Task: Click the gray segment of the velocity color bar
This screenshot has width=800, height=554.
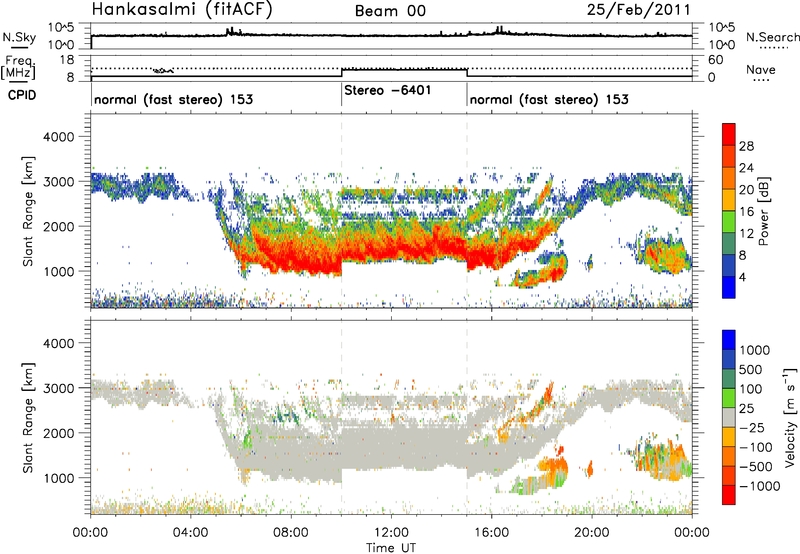Action: [x=729, y=418]
